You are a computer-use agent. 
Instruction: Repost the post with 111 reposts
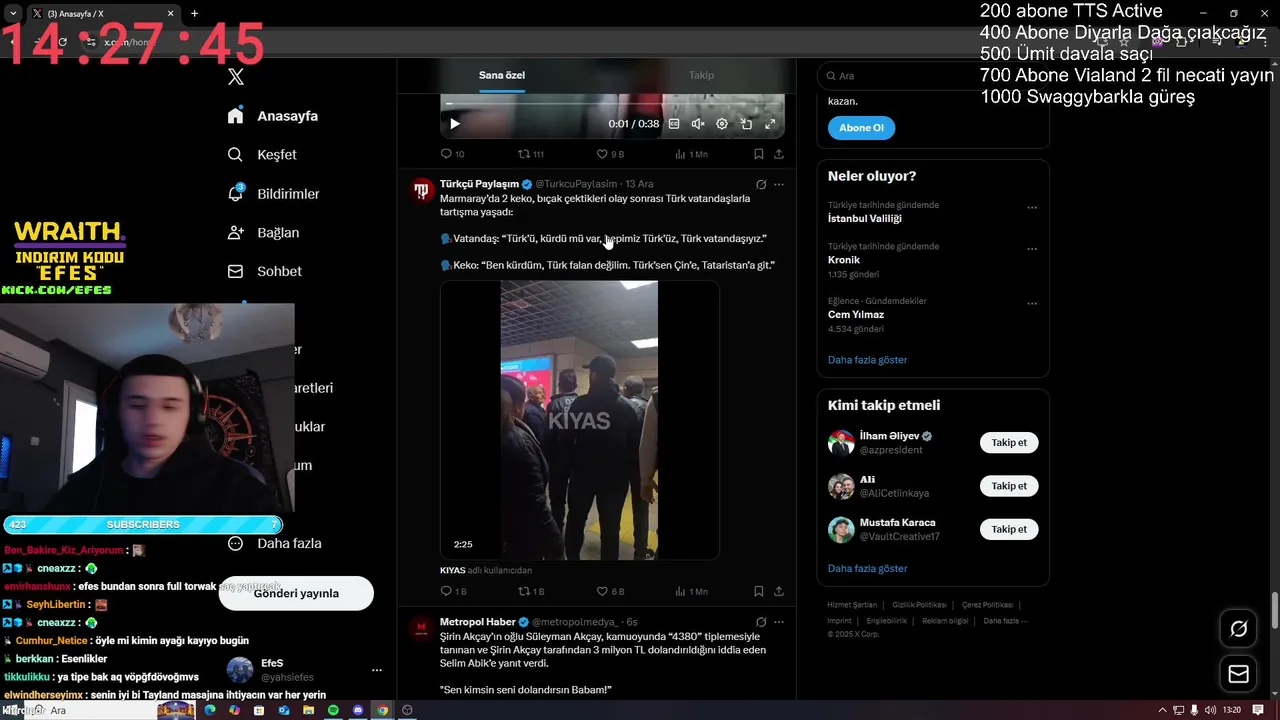[x=531, y=154]
